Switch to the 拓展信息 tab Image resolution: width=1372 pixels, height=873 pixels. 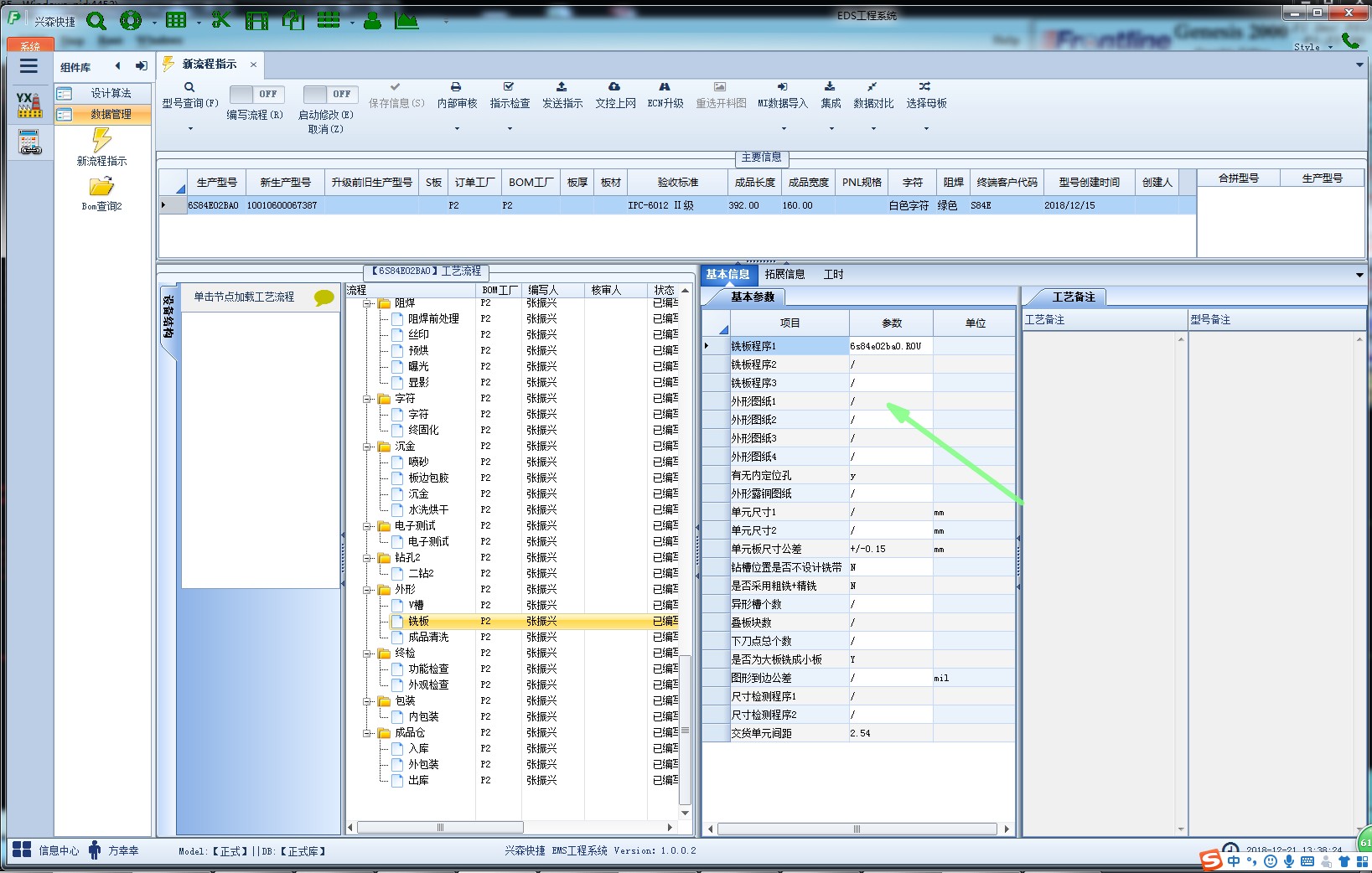click(x=784, y=275)
